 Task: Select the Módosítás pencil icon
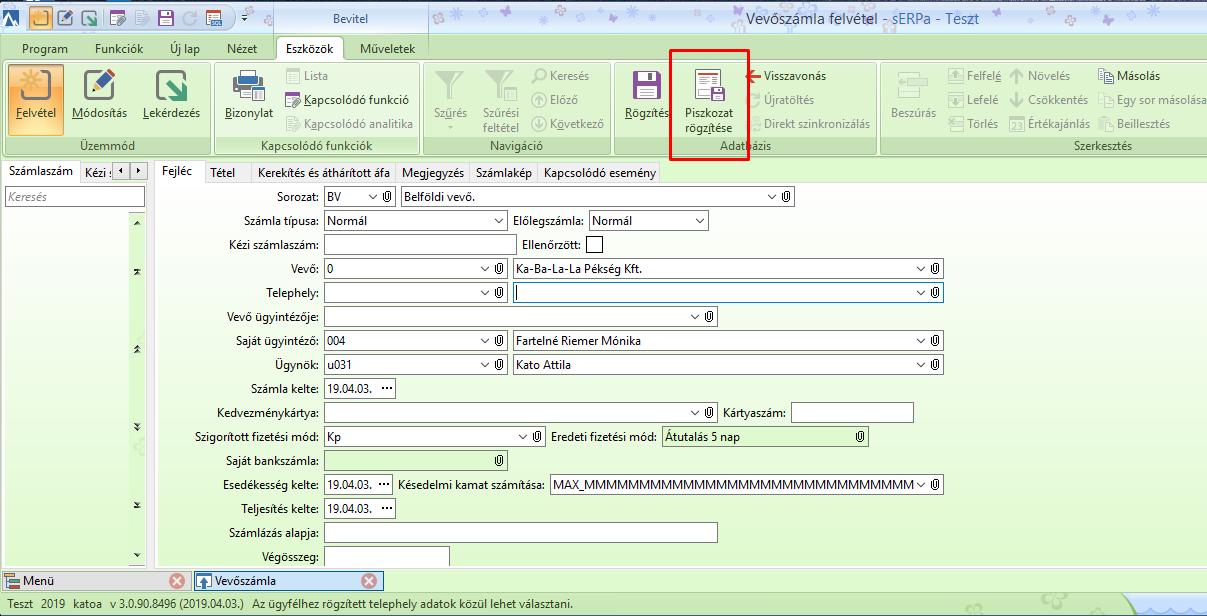click(99, 98)
